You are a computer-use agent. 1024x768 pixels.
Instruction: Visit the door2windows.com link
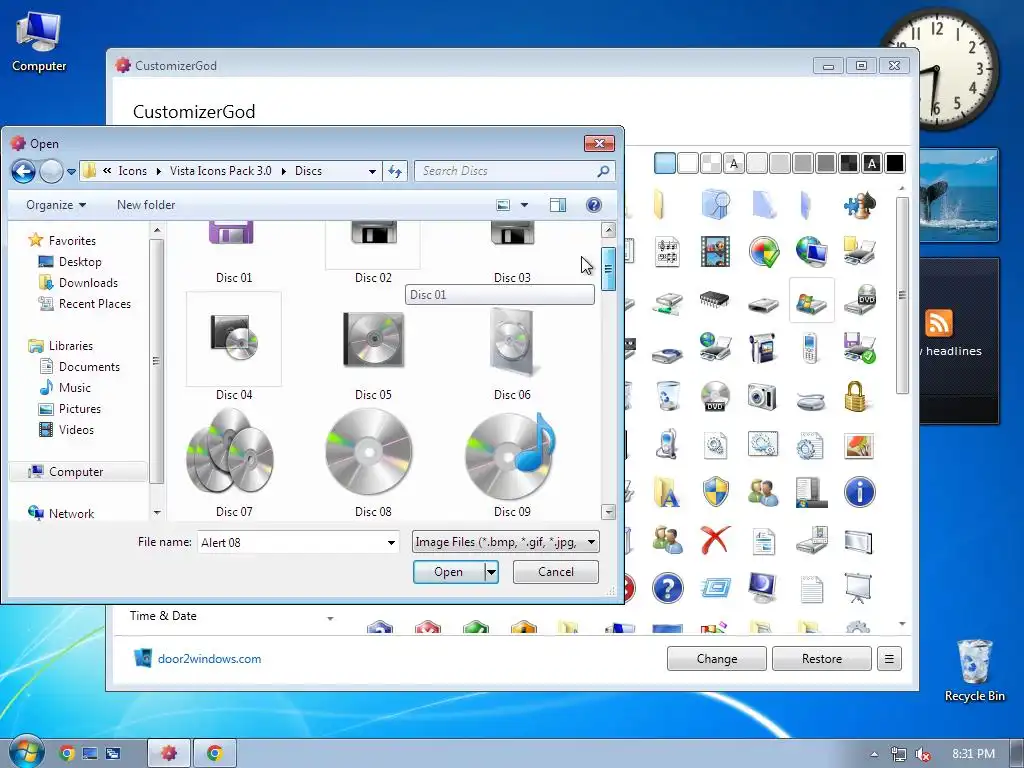(x=209, y=659)
